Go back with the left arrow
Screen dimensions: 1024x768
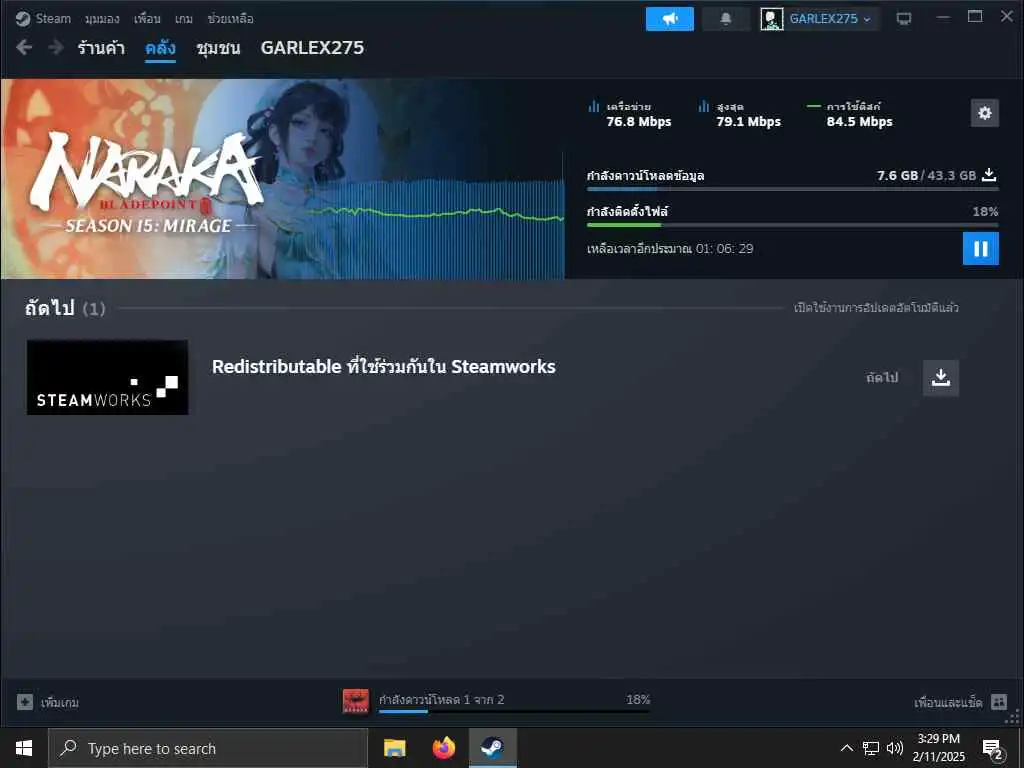[24, 47]
